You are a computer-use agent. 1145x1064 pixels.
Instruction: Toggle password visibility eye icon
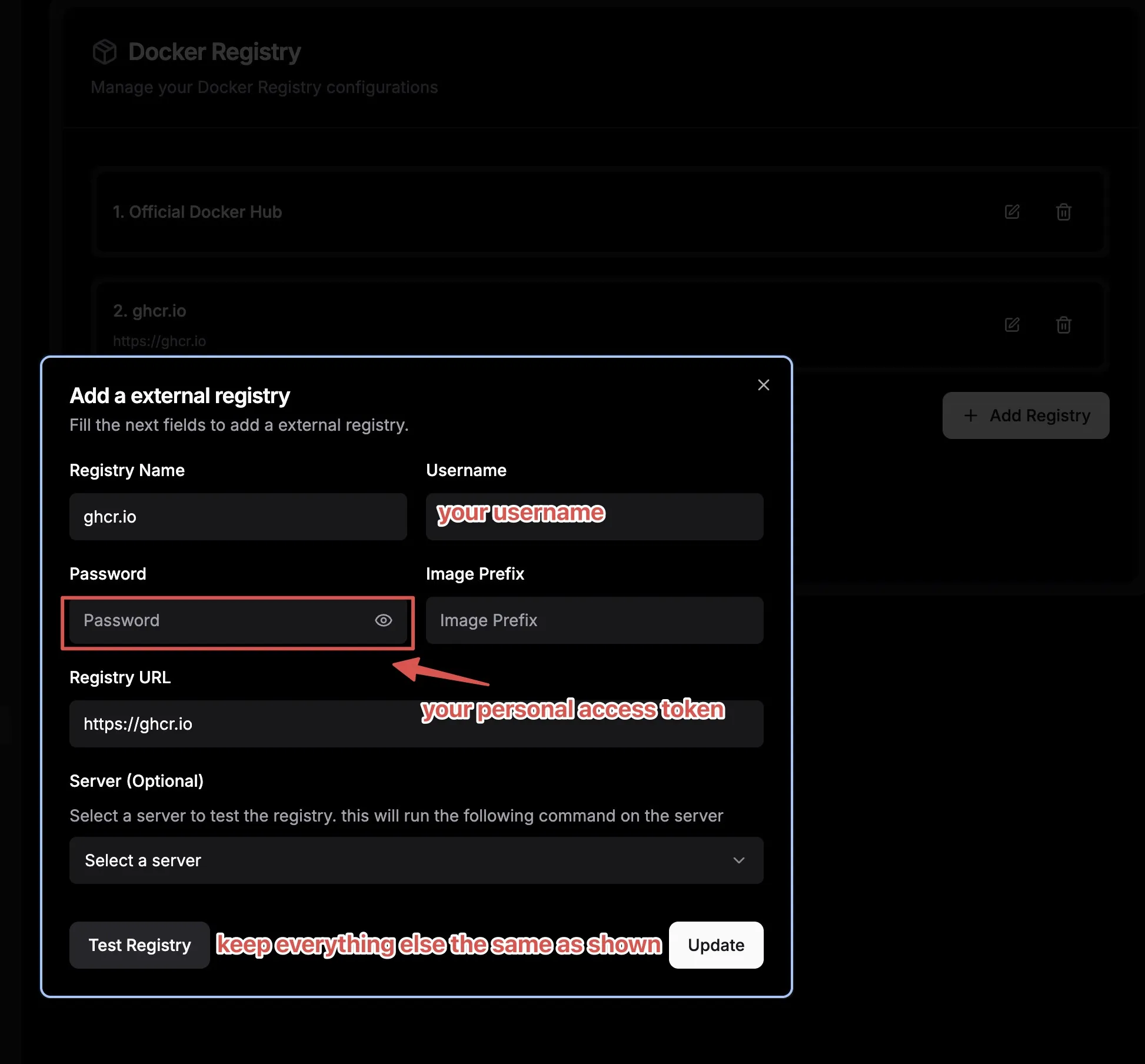383,620
